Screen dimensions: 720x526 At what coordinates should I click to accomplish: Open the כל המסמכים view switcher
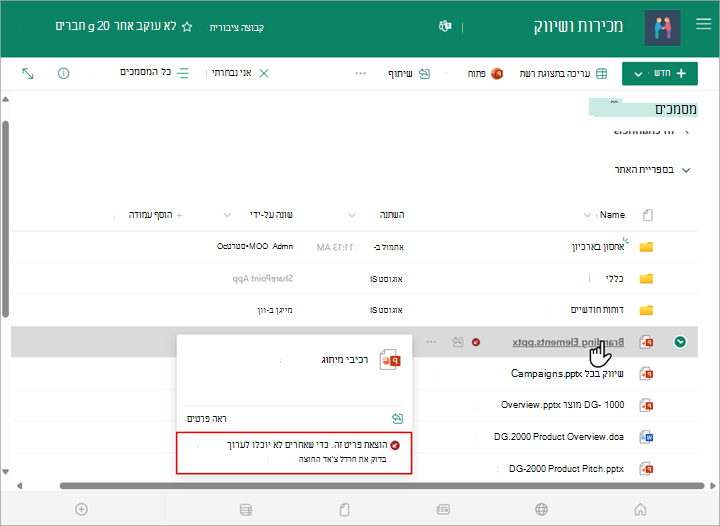[154, 73]
